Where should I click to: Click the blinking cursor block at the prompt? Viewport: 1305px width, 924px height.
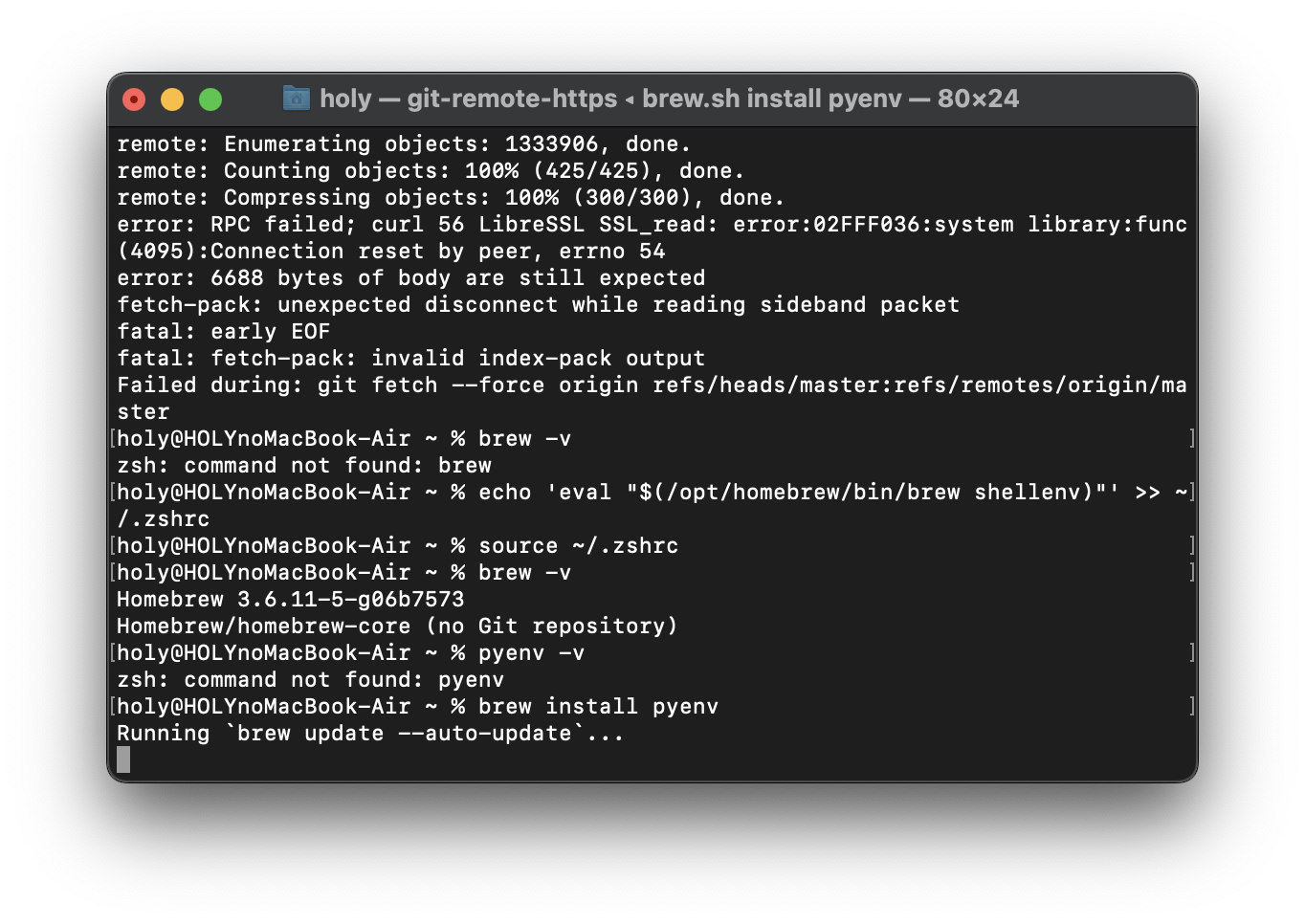pos(122,759)
